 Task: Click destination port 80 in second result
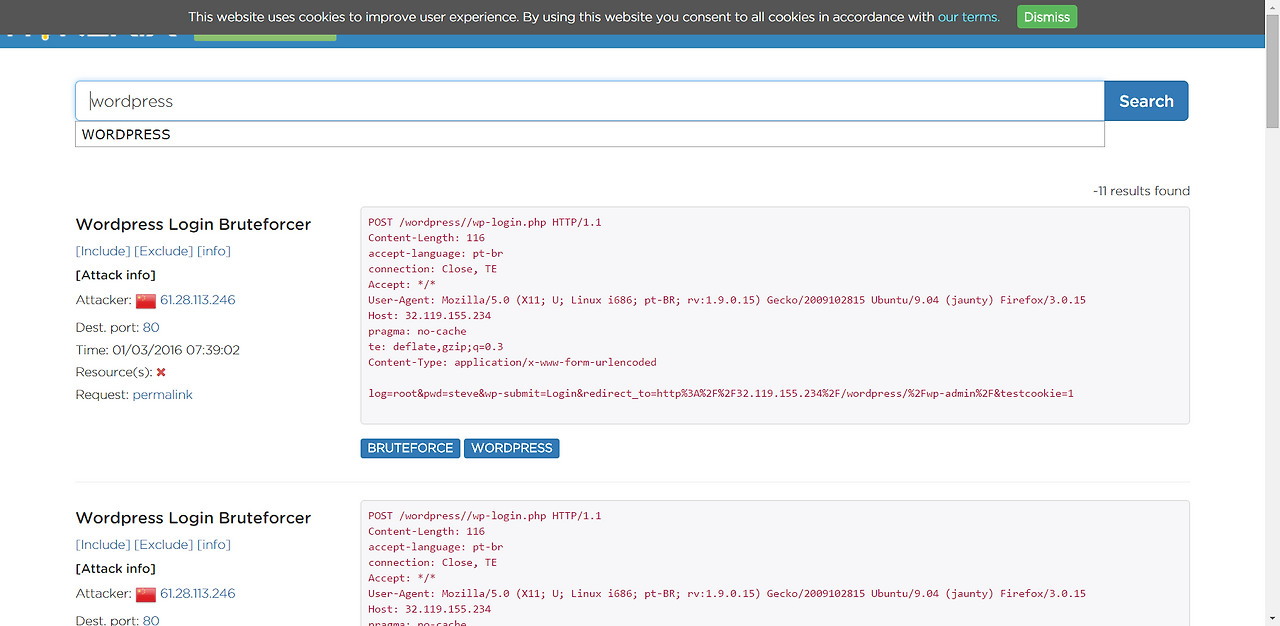[151, 620]
